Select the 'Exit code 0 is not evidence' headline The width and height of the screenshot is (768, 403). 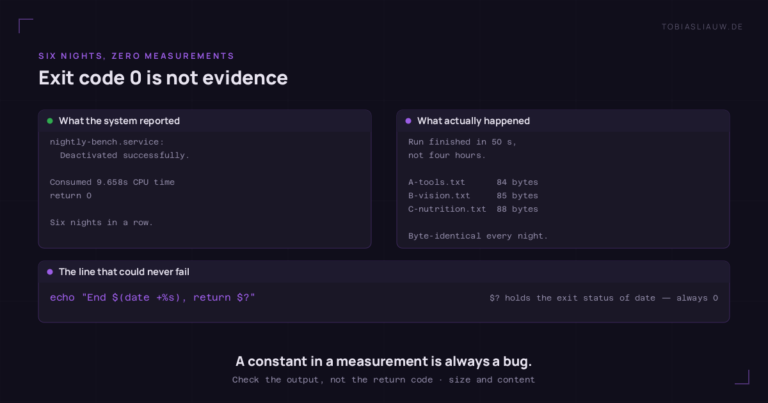[x=163, y=78]
